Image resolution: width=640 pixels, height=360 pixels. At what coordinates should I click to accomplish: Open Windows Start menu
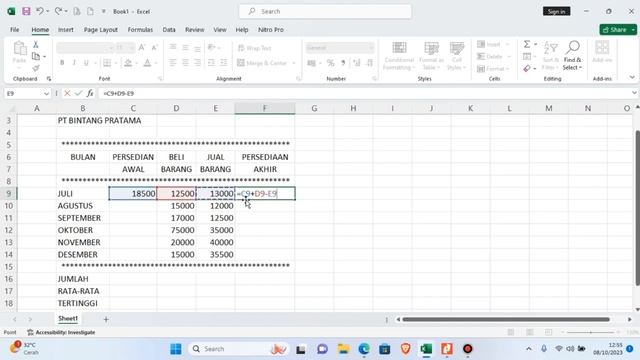[x=176, y=349]
